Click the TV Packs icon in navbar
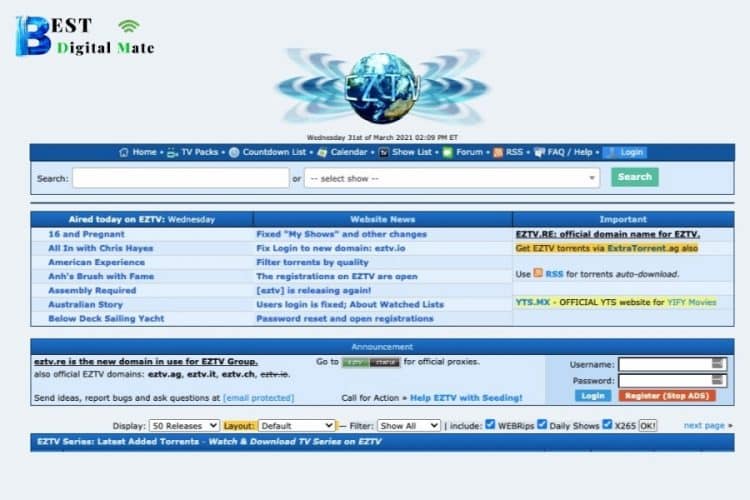Image resolution: width=750 pixels, height=500 pixels. [172, 153]
